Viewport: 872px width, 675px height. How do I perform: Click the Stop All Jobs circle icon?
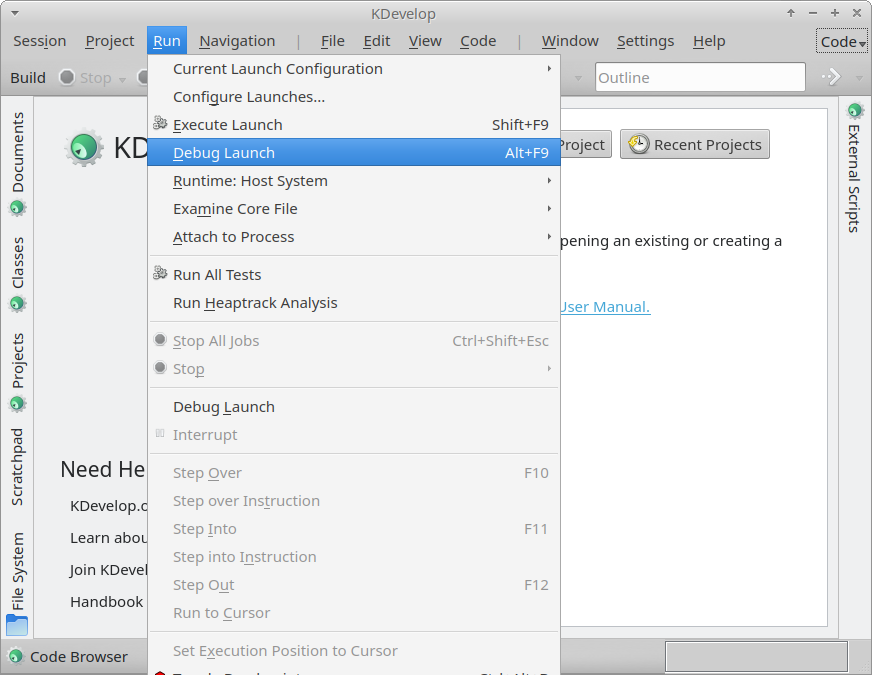point(160,340)
